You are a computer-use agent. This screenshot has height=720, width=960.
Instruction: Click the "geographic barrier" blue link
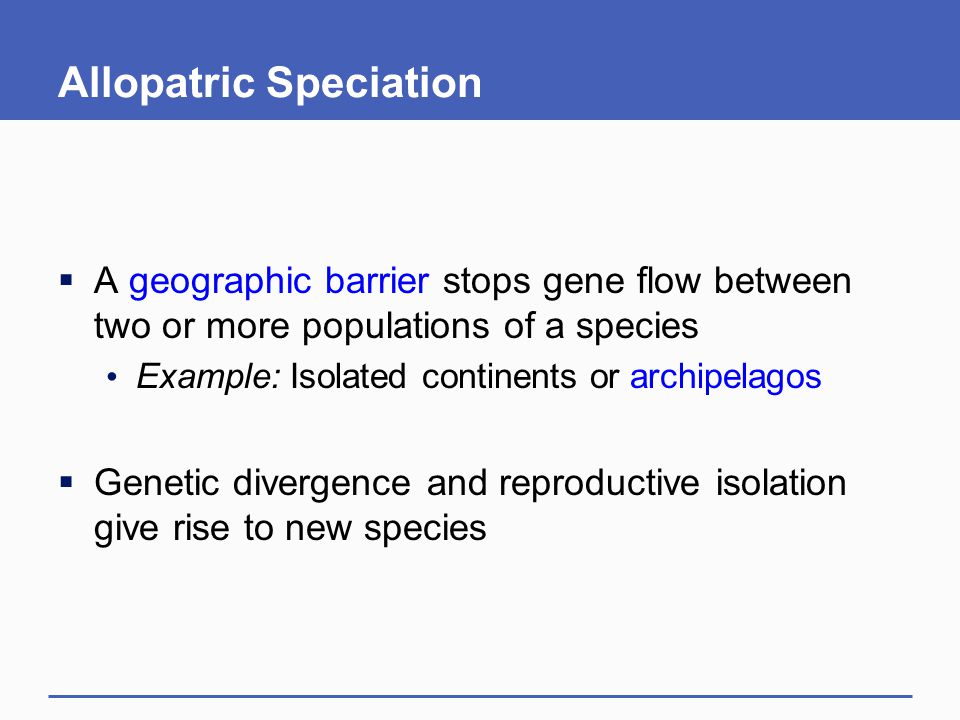[x=279, y=283]
